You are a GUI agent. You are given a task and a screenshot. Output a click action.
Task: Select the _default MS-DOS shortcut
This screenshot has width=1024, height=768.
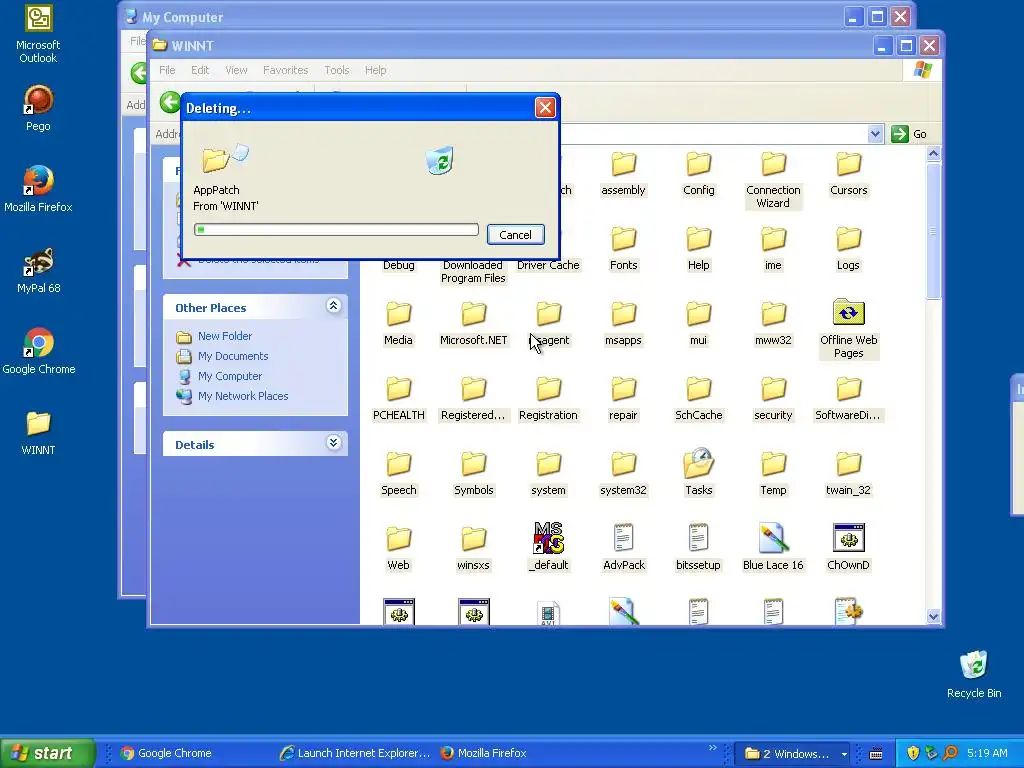click(x=549, y=547)
